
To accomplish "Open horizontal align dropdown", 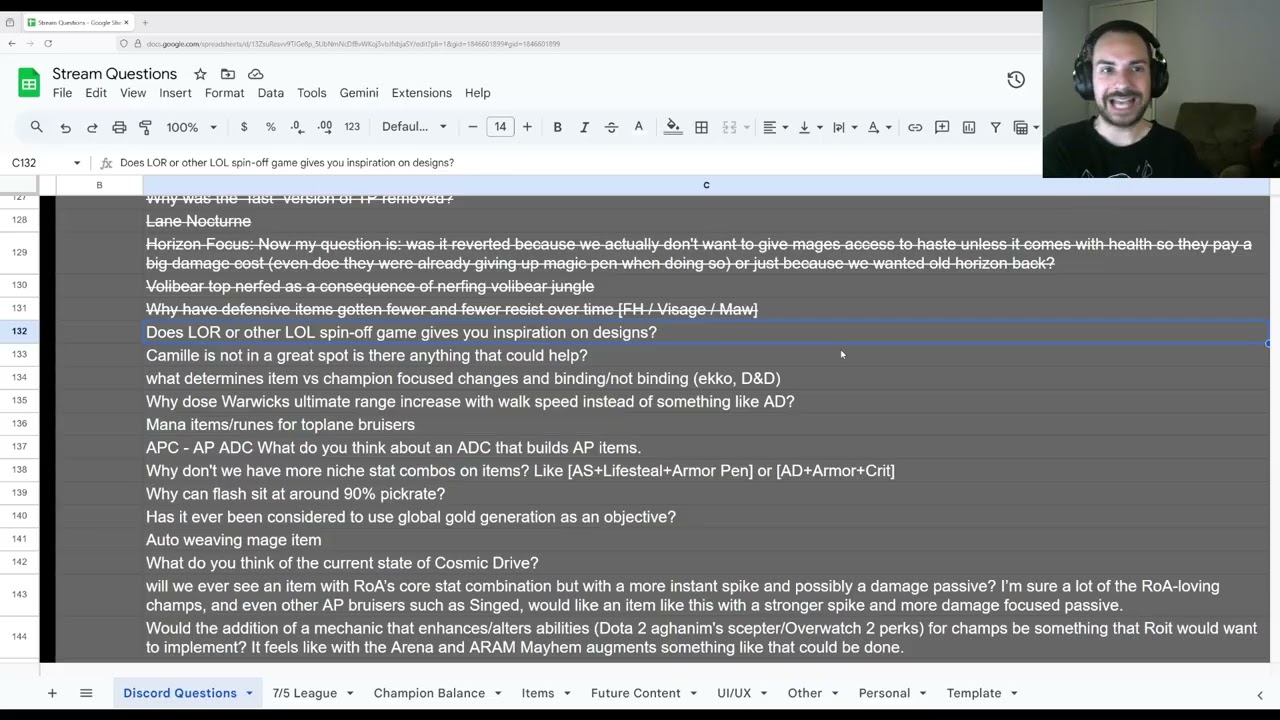I will point(776,127).
